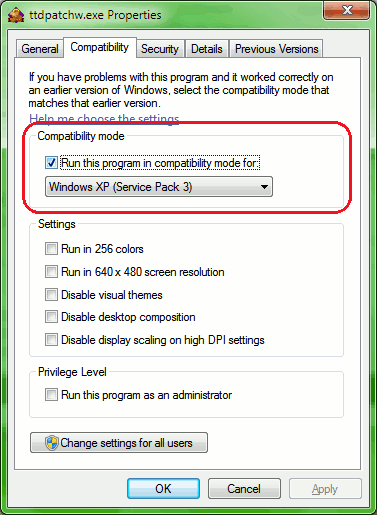Open the Windows XP (Service Pack 3) dropdown
The width and height of the screenshot is (377, 515).
pyautogui.click(x=159, y=187)
